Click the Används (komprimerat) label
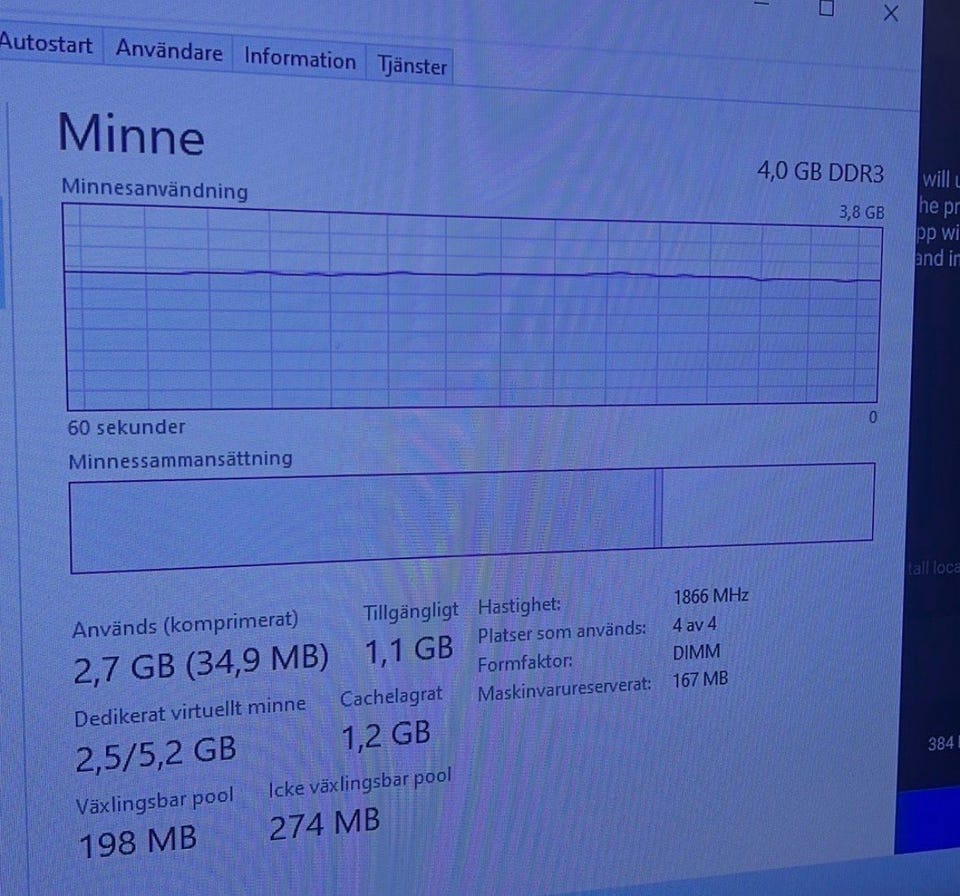This screenshot has width=960, height=896. click(x=185, y=624)
